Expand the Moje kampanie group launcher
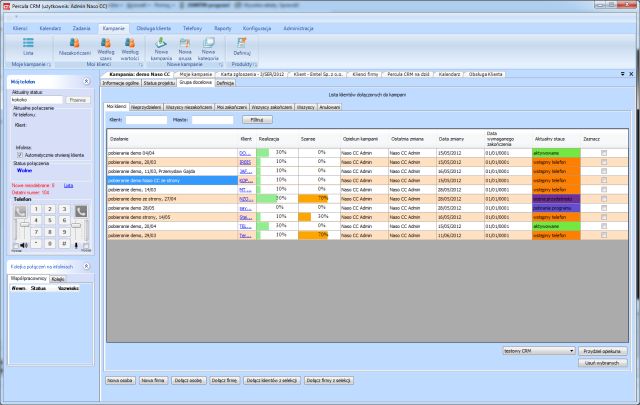 pyautogui.click(x=49, y=65)
